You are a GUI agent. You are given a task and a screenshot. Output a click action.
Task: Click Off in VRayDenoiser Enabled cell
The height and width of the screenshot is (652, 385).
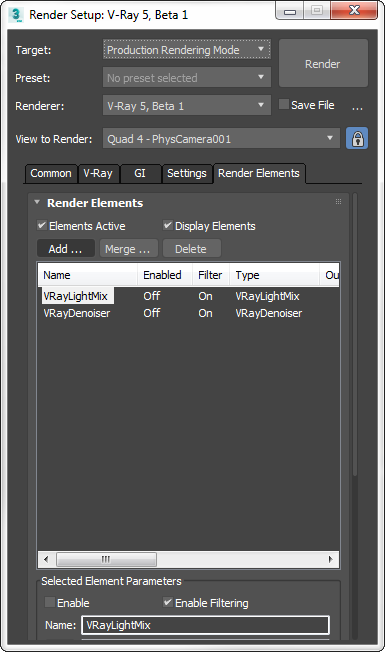[152, 313]
